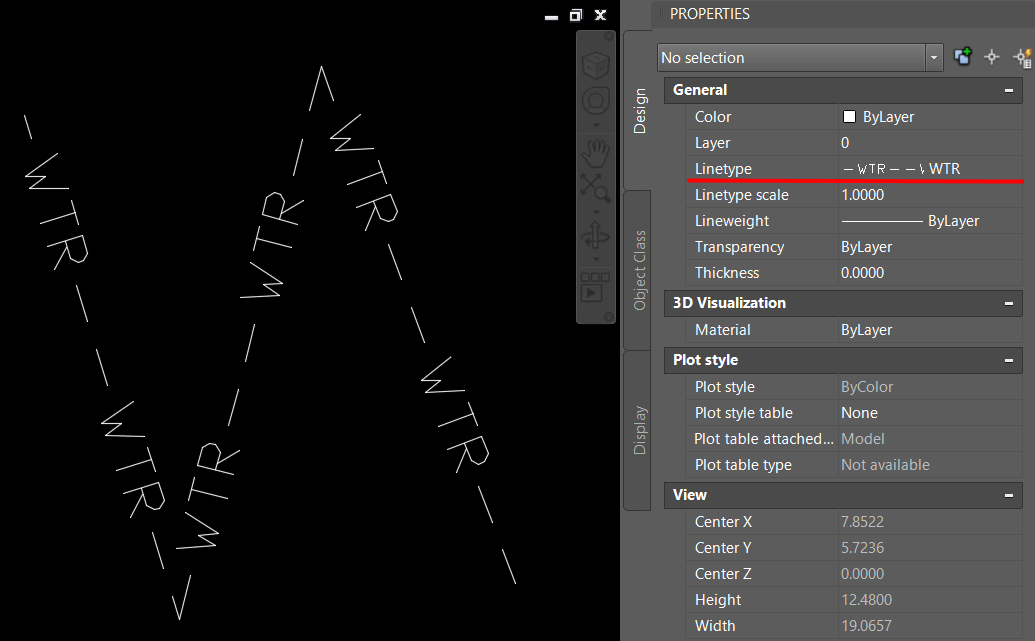Image resolution: width=1035 pixels, height=641 pixels.
Task: Select the Pan hand tool
Action: 595,153
